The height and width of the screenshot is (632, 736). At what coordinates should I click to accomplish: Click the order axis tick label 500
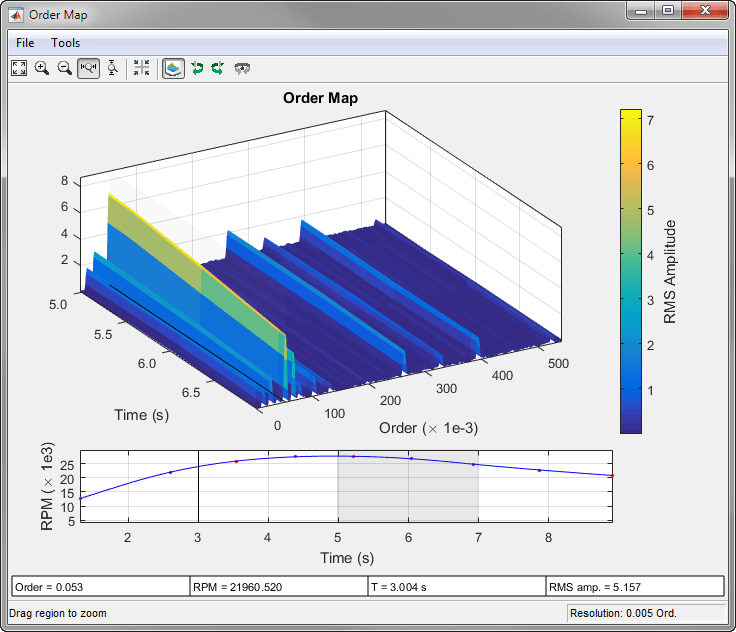(558, 363)
